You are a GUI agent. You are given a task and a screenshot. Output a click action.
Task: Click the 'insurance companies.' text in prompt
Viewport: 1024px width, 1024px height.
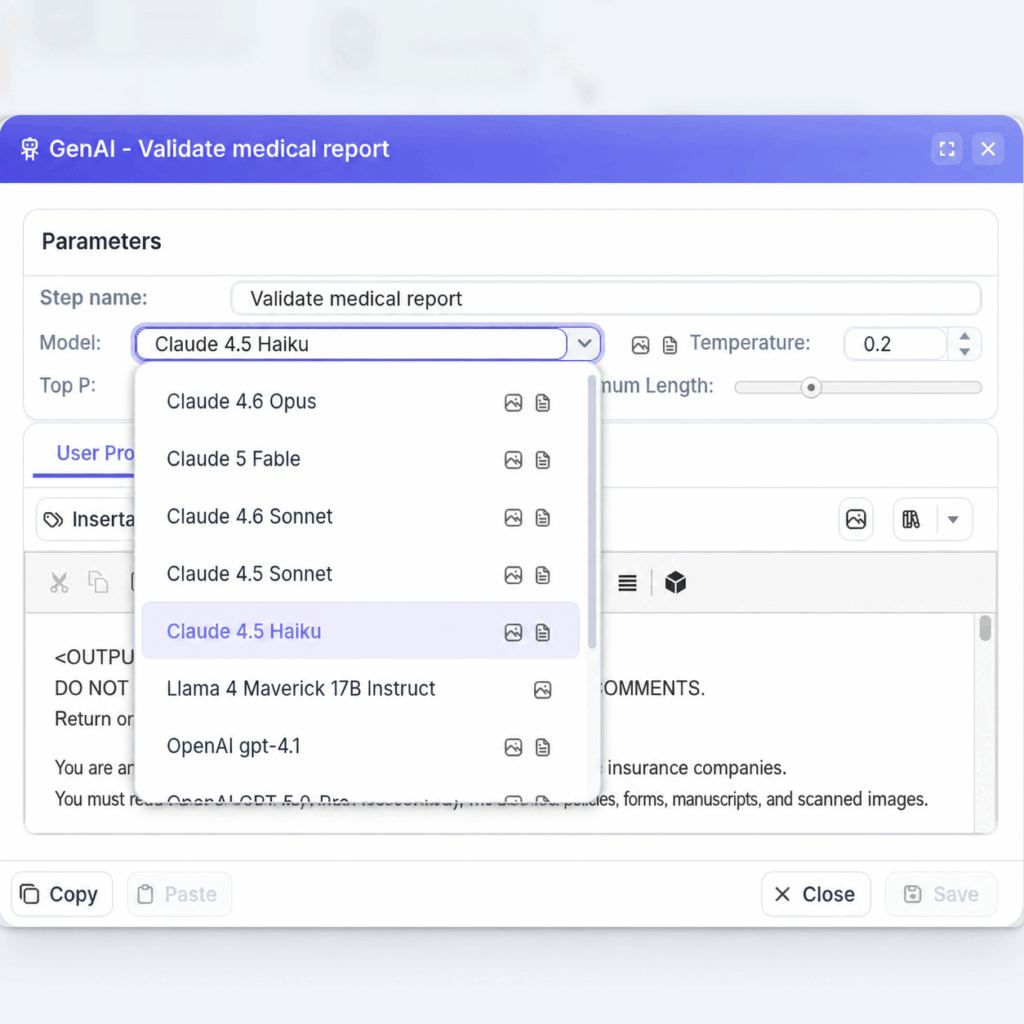click(696, 768)
